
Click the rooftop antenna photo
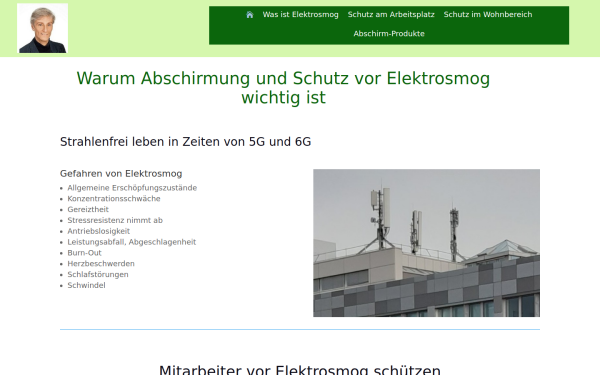click(x=426, y=243)
